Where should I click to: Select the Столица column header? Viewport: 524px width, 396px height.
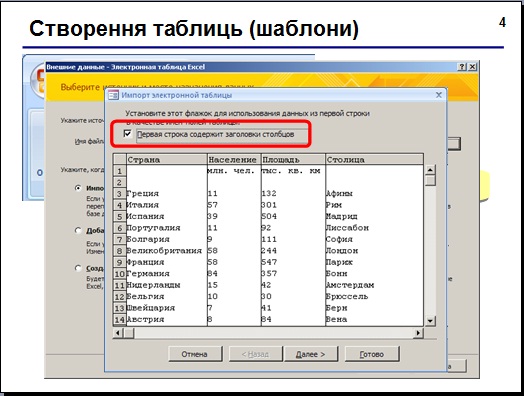click(374, 159)
